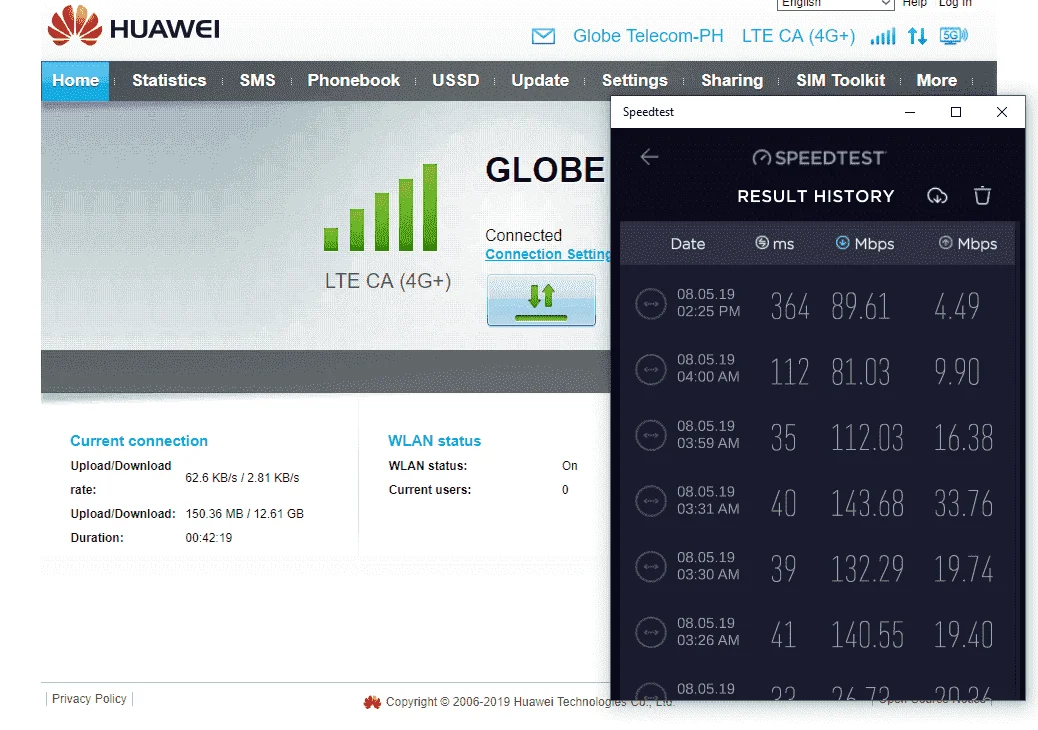Click connection icon for 03:59 AM result
This screenshot has width=1038, height=730.
(x=651, y=435)
